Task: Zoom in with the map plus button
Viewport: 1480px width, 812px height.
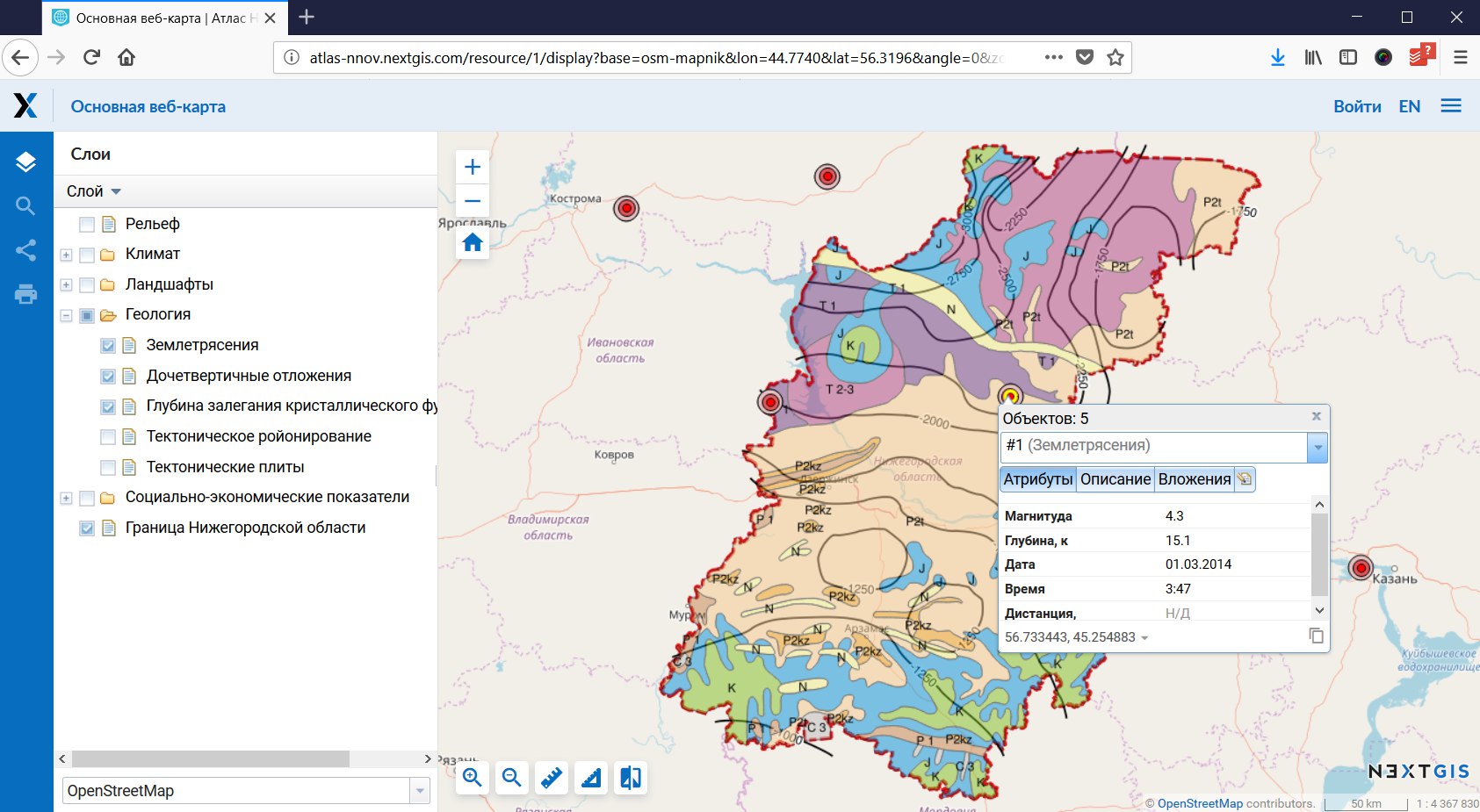Action: click(x=473, y=167)
